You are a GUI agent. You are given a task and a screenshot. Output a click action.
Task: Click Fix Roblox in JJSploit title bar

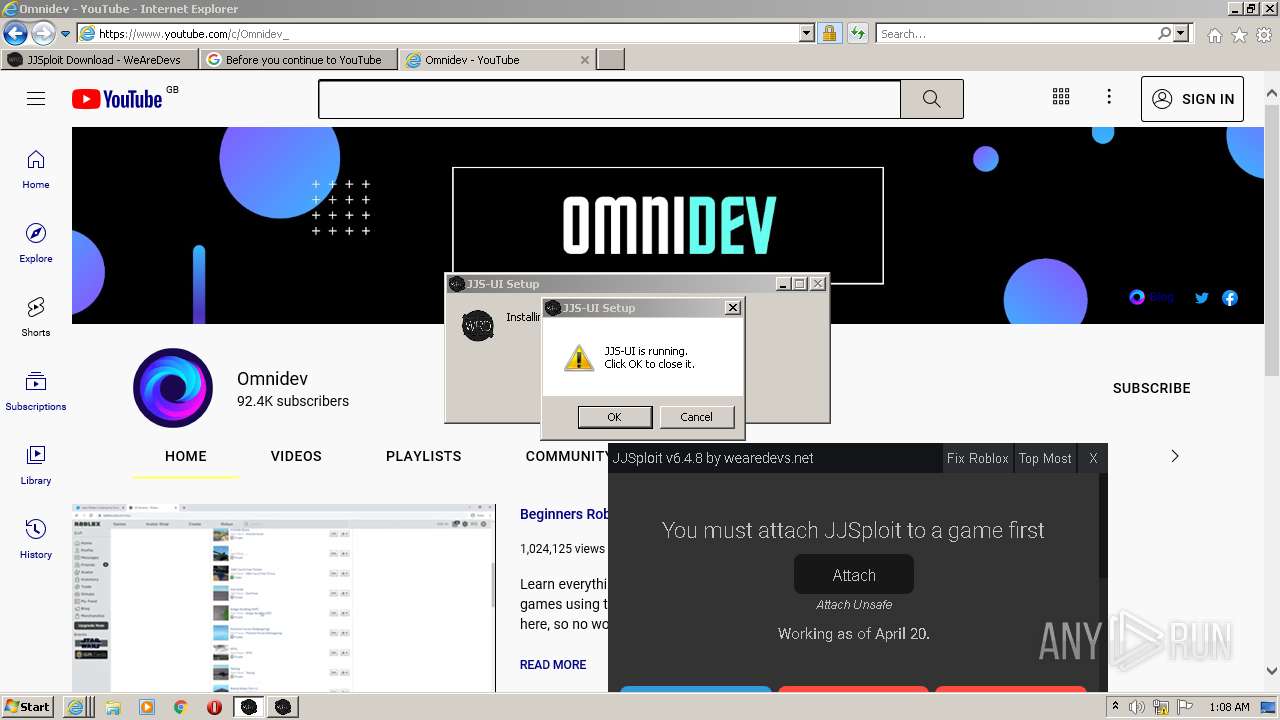(978, 458)
